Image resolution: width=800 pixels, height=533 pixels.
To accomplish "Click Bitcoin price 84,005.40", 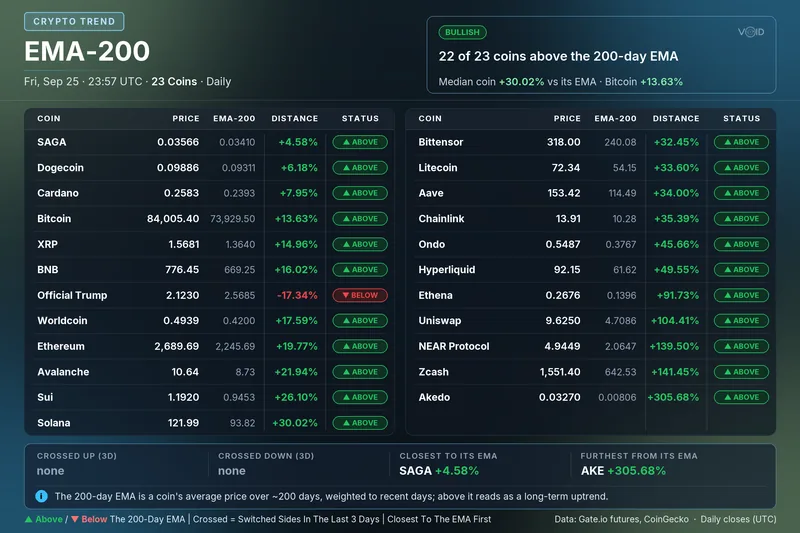I will 173,219.
